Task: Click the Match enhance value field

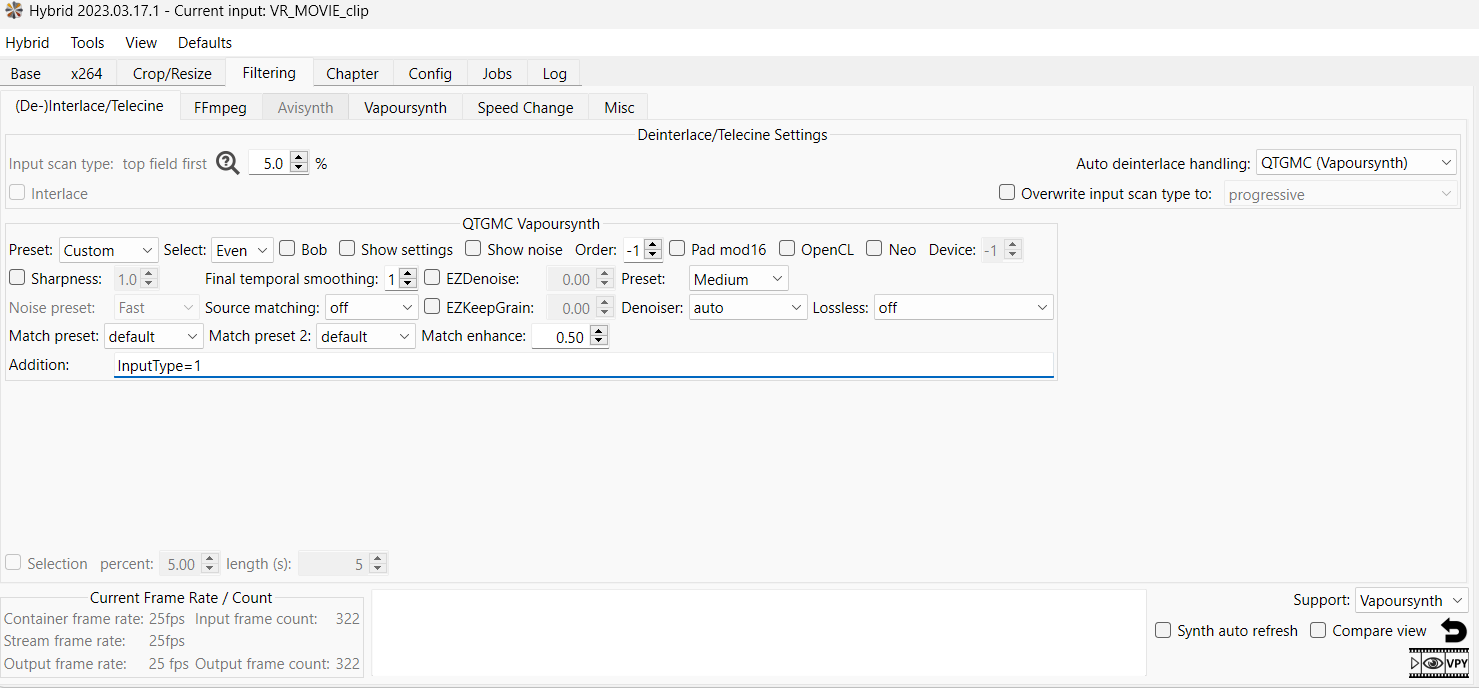Action: pyautogui.click(x=561, y=337)
